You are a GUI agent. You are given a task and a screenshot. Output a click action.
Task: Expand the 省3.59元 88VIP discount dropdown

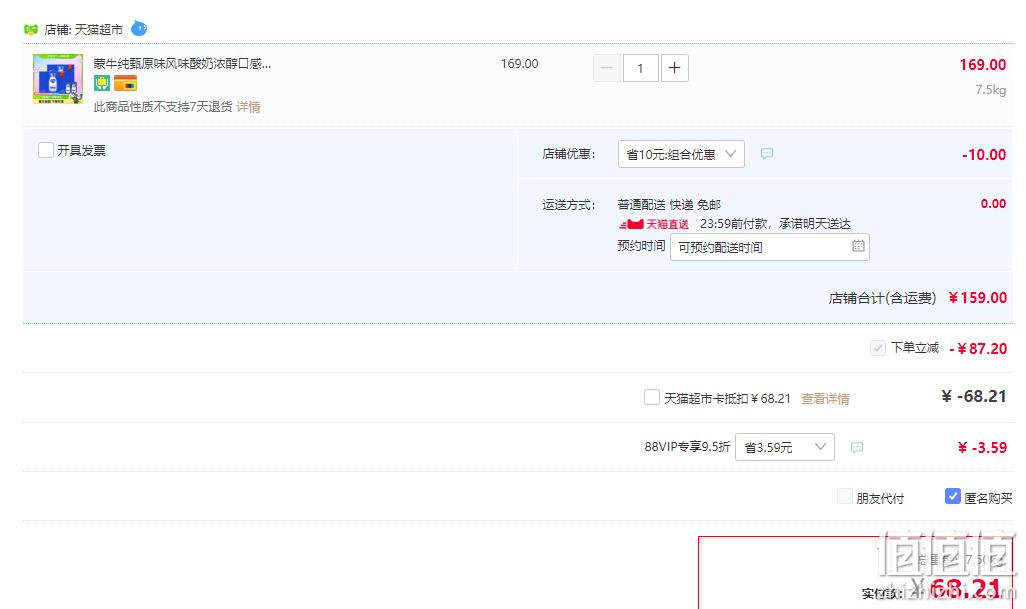tap(785, 447)
